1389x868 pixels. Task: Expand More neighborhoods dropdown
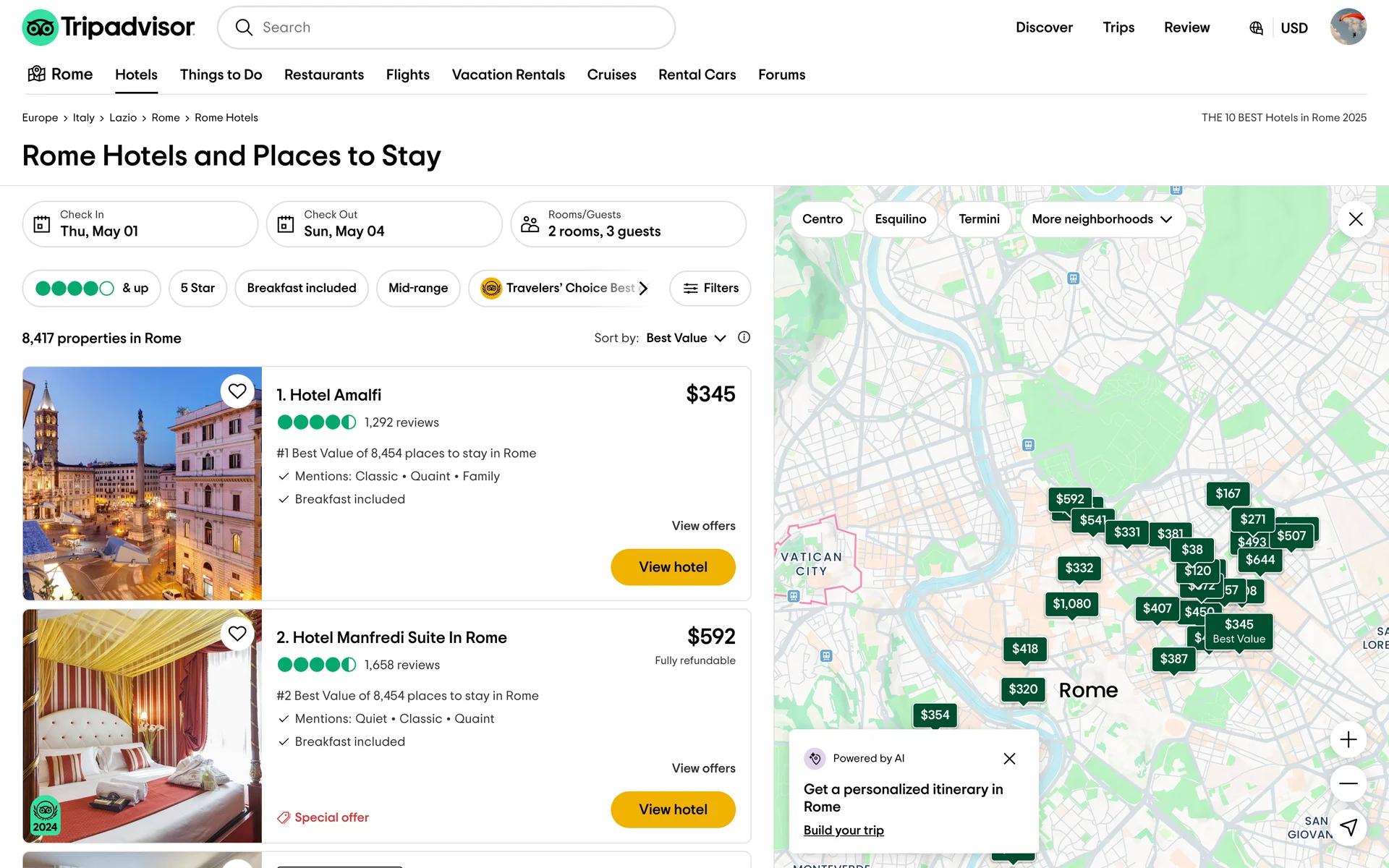point(1102,219)
